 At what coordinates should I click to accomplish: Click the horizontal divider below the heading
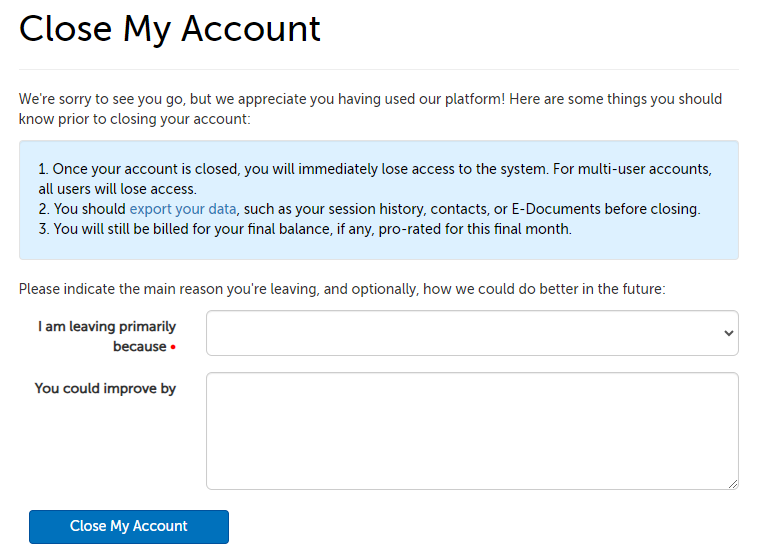tap(379, 69)
